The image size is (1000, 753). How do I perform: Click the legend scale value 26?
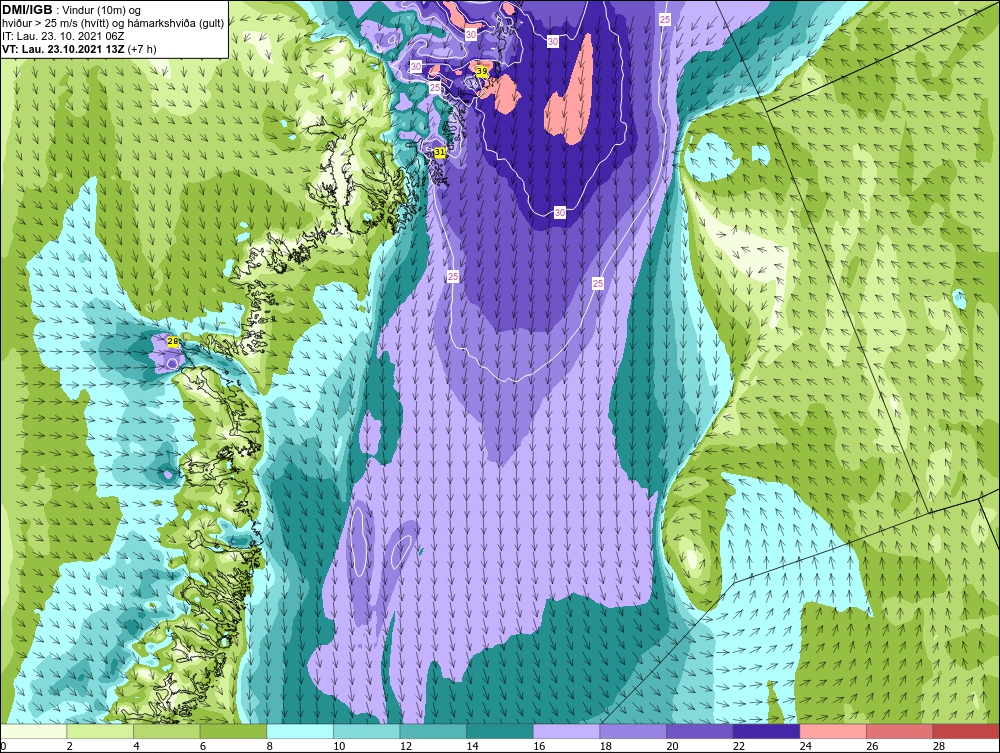[872, 746]
